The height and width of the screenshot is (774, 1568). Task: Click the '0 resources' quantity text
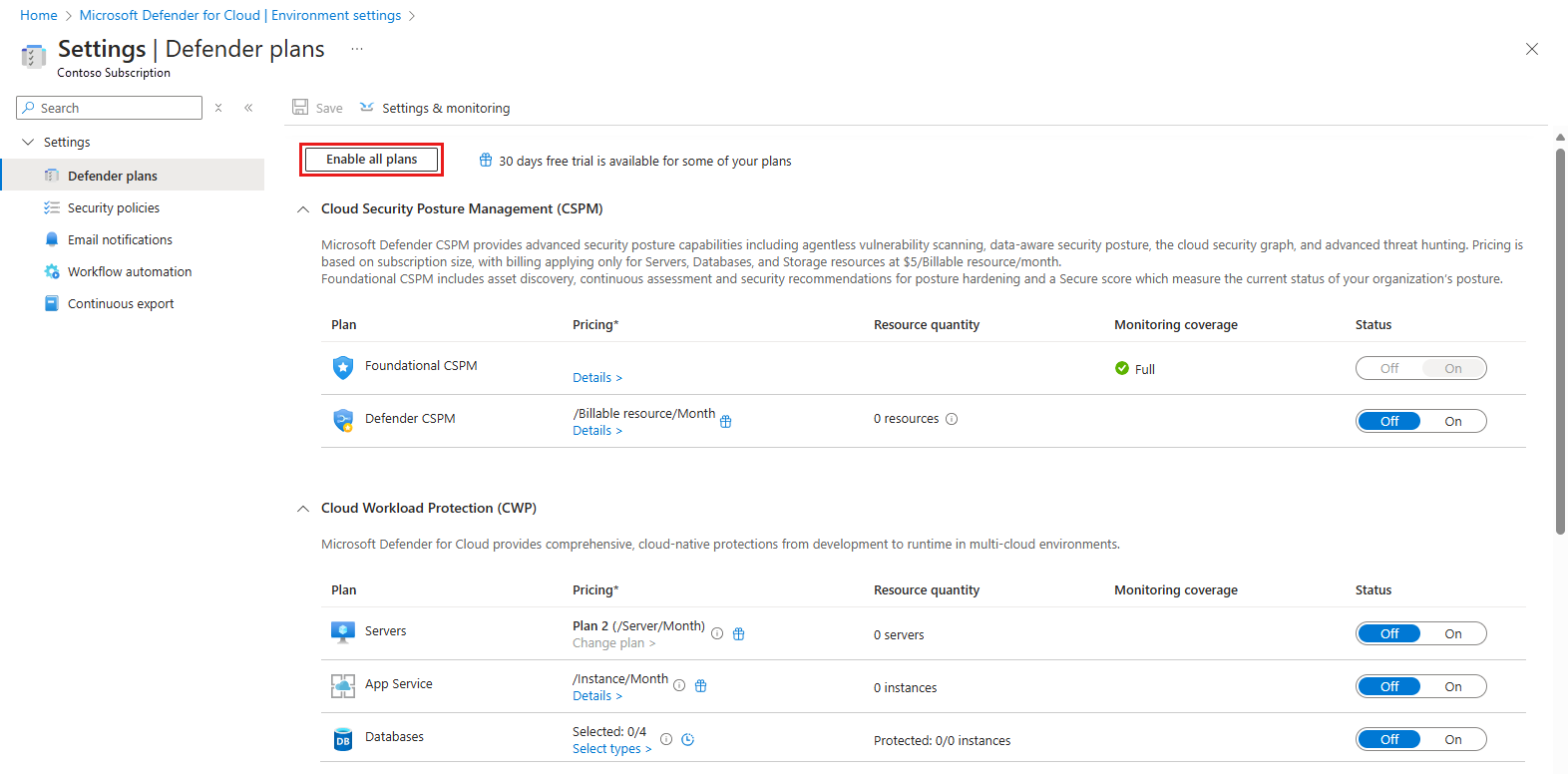pyautogui.click(x=907, y=419)
